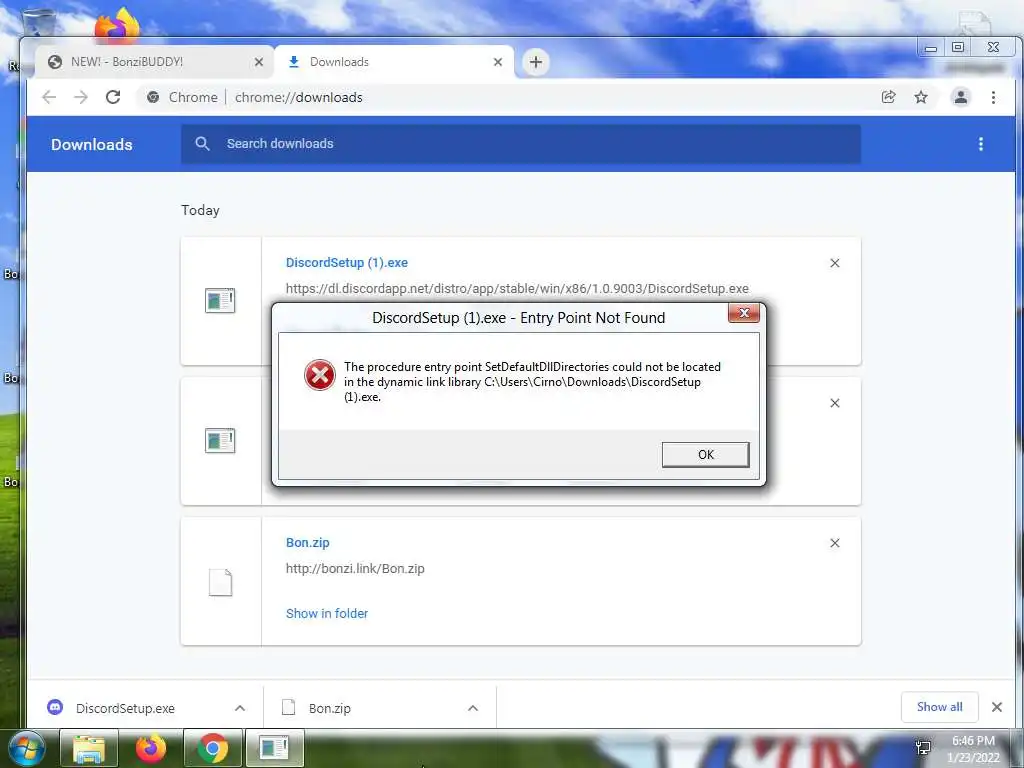Reload the downloads page
This screenshot has width=1024, height=768.
(x=113, y=97)
